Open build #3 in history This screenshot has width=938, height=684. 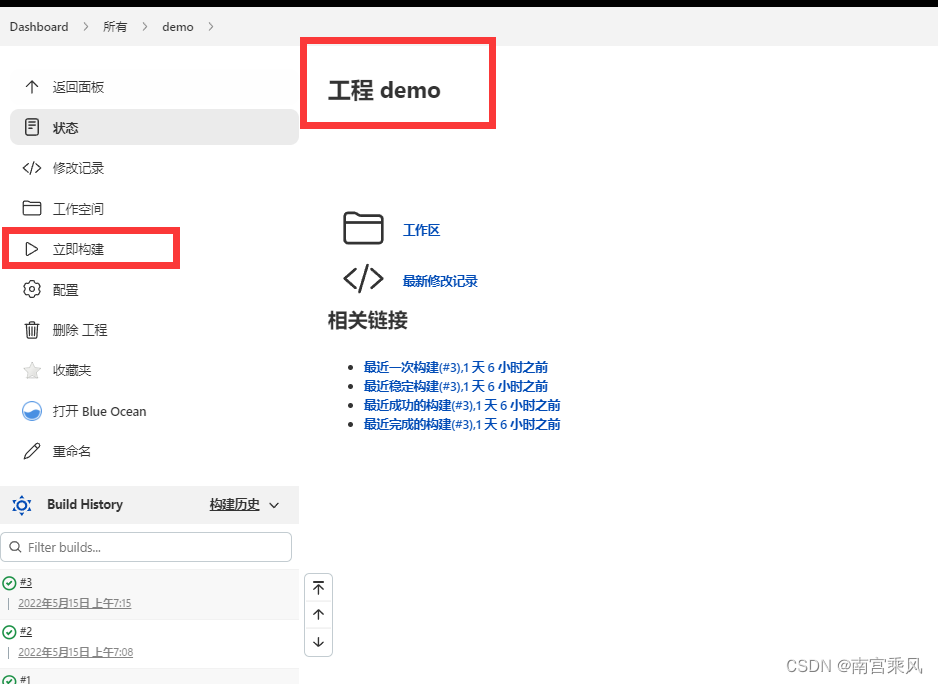26,582
